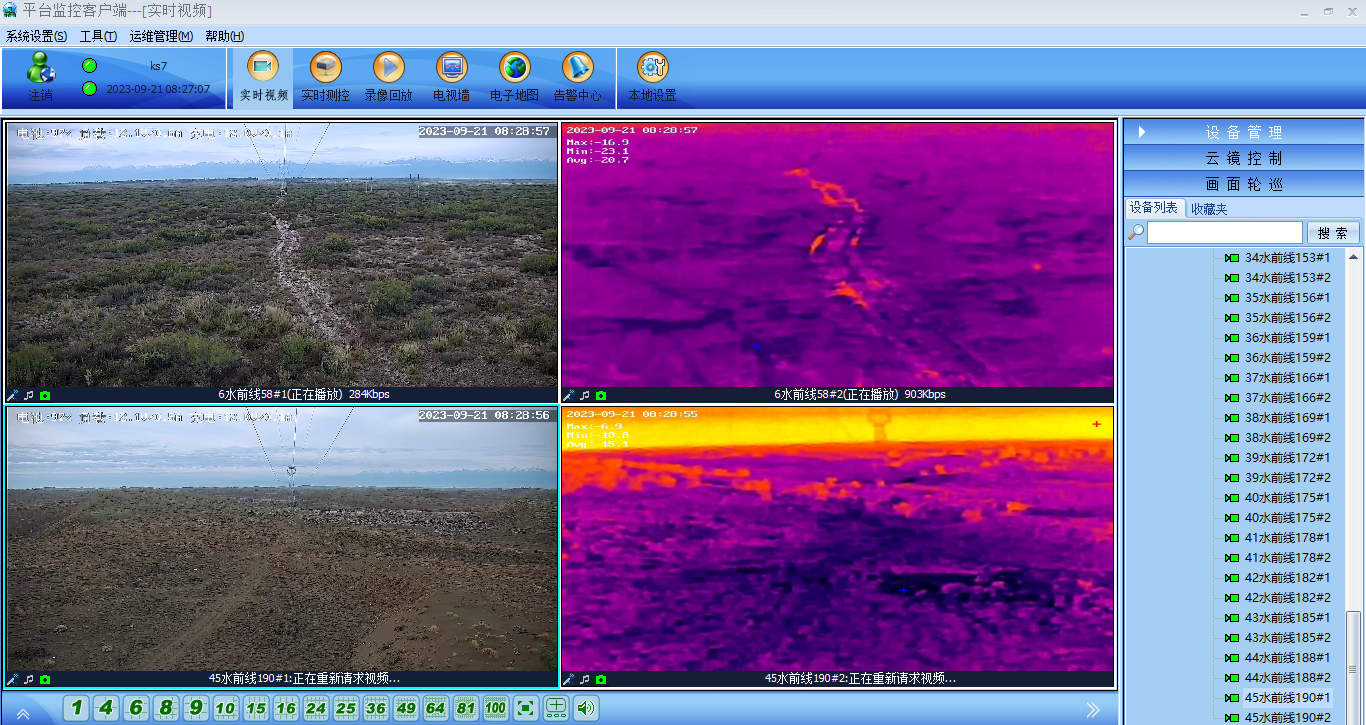Expand bottom toolbar right double chevron
This screenshot has height=725, width=1366.
coord(1093,709)
